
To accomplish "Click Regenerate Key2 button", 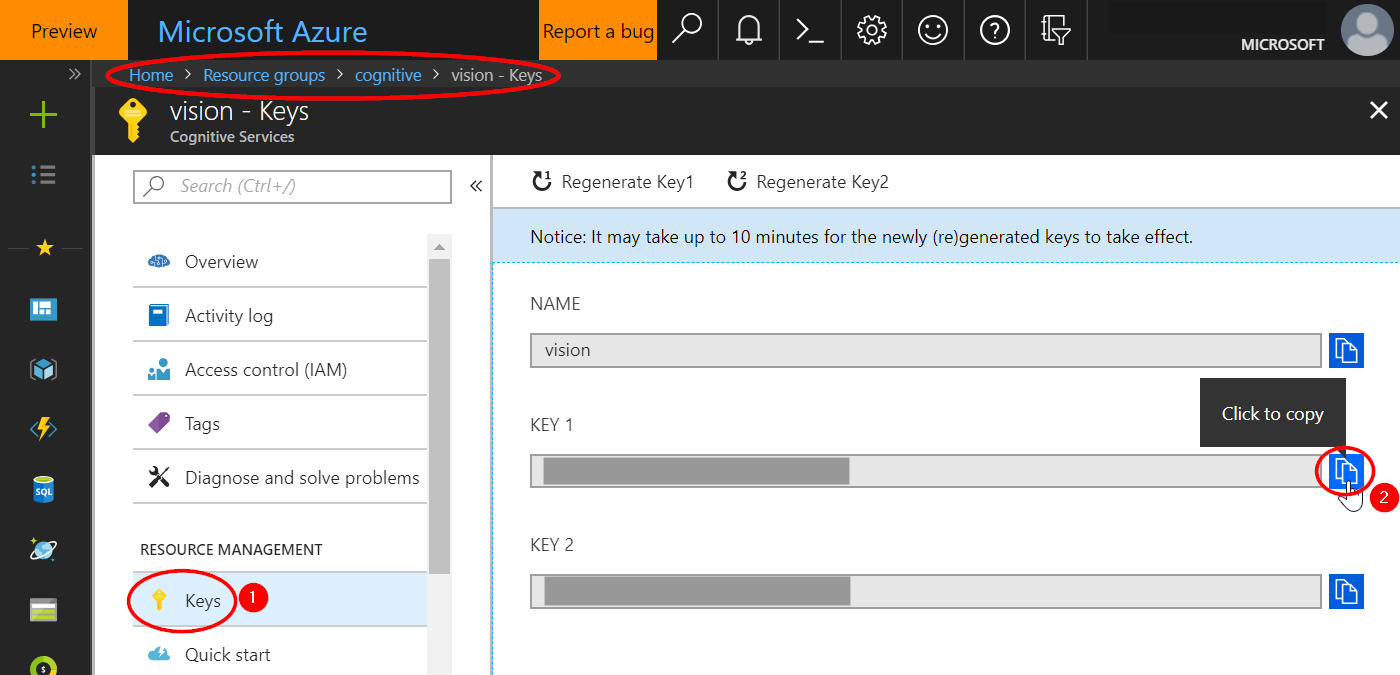I will click(807, 181).
